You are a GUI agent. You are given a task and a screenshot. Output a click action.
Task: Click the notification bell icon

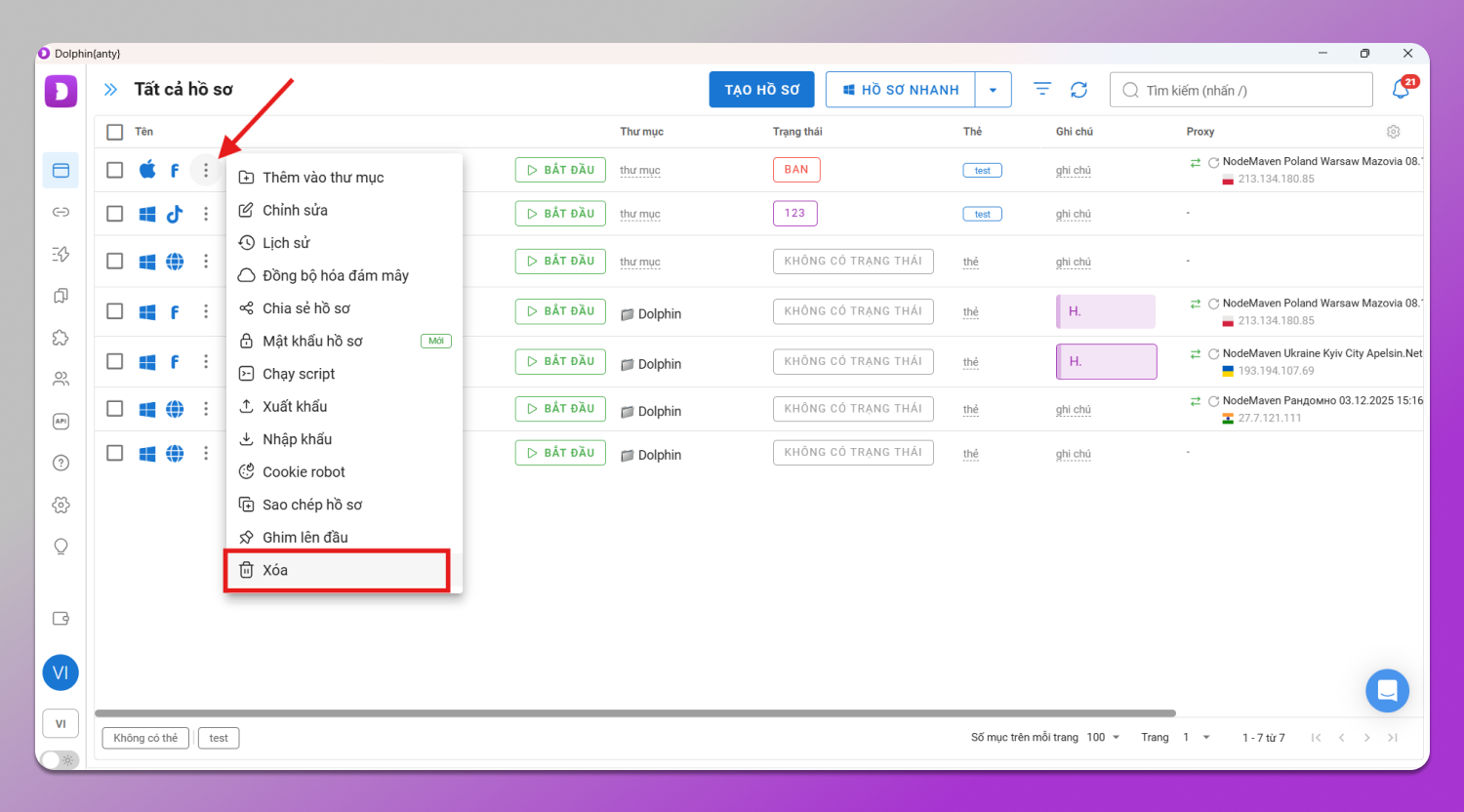point(1401,90)
